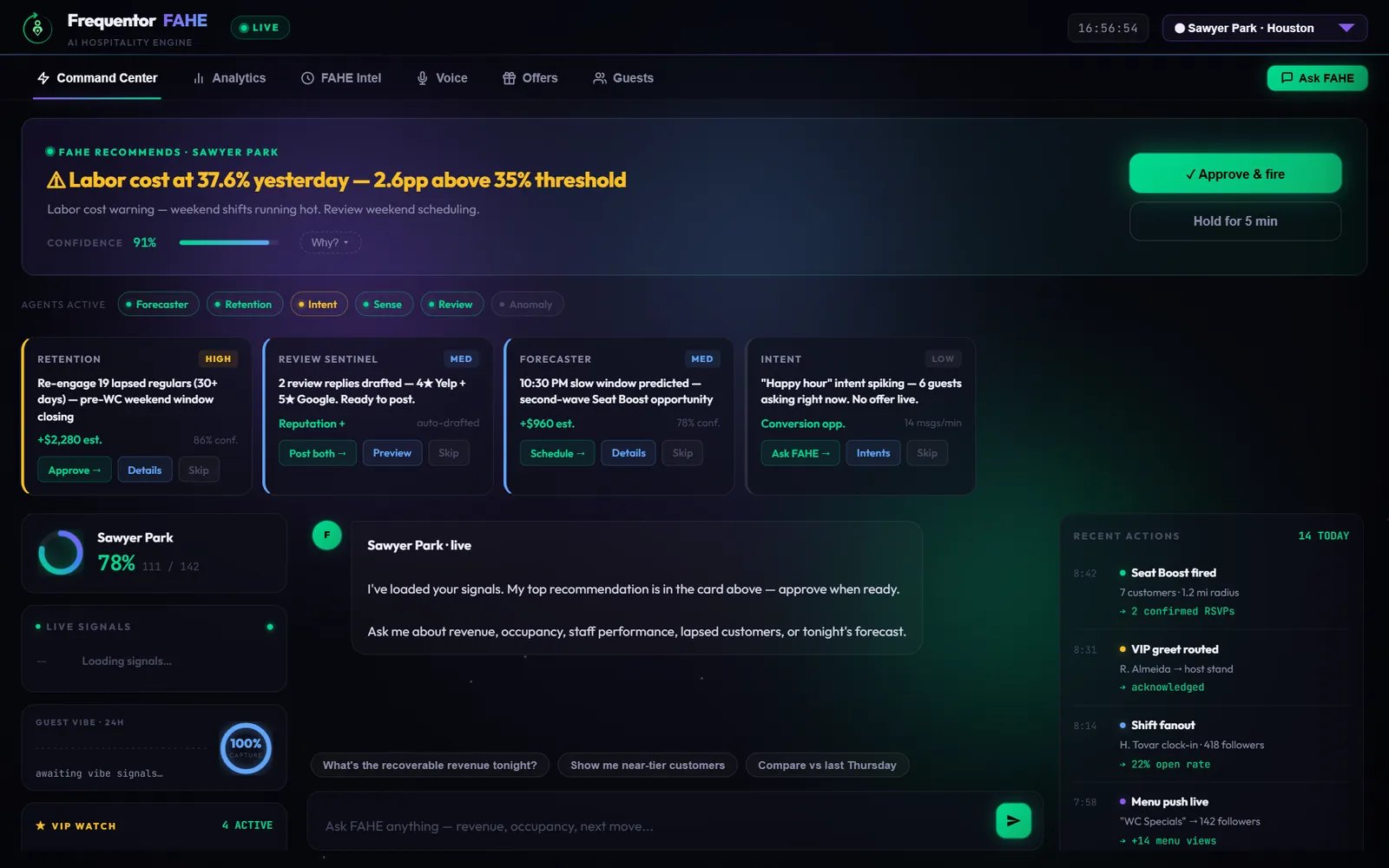Open the Sawyer Park · Houston location dropdown

pos(1264,28)
